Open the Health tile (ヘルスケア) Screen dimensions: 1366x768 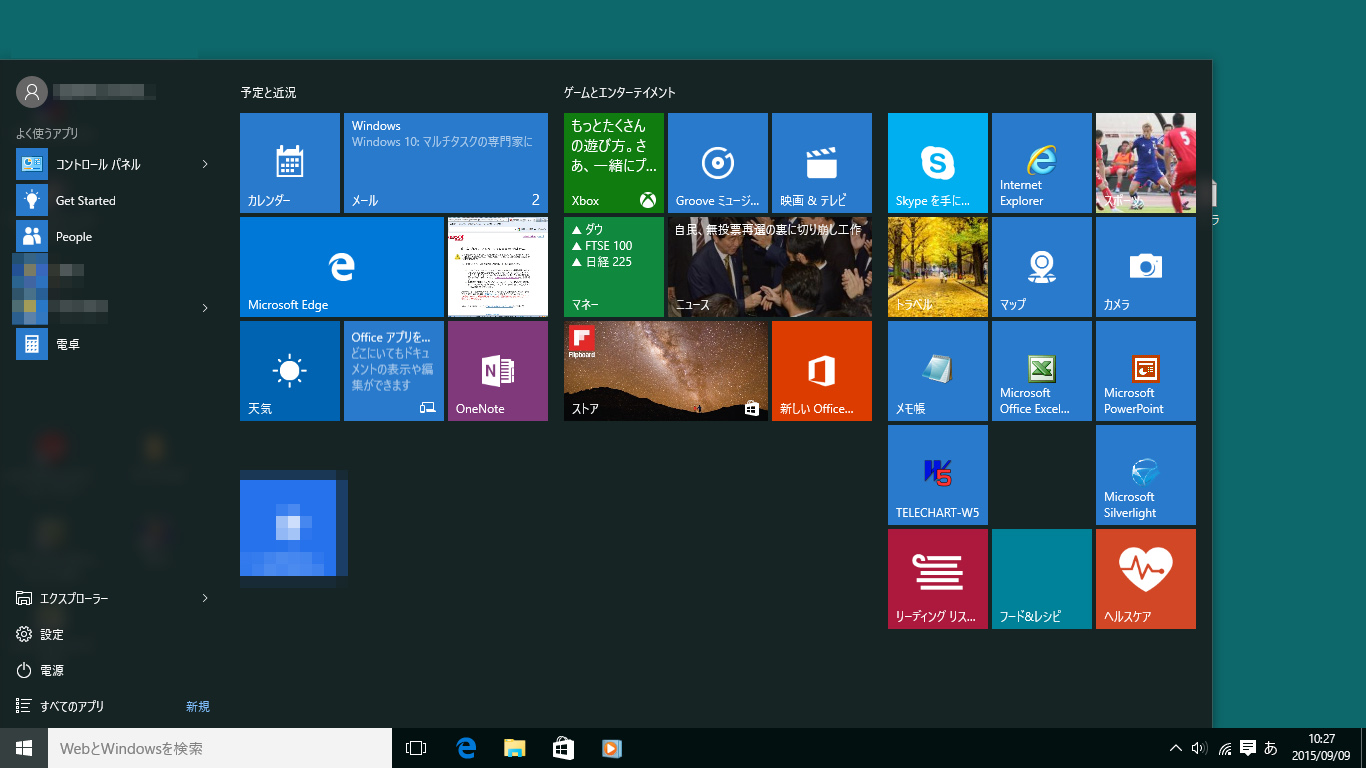point(1146,579)
